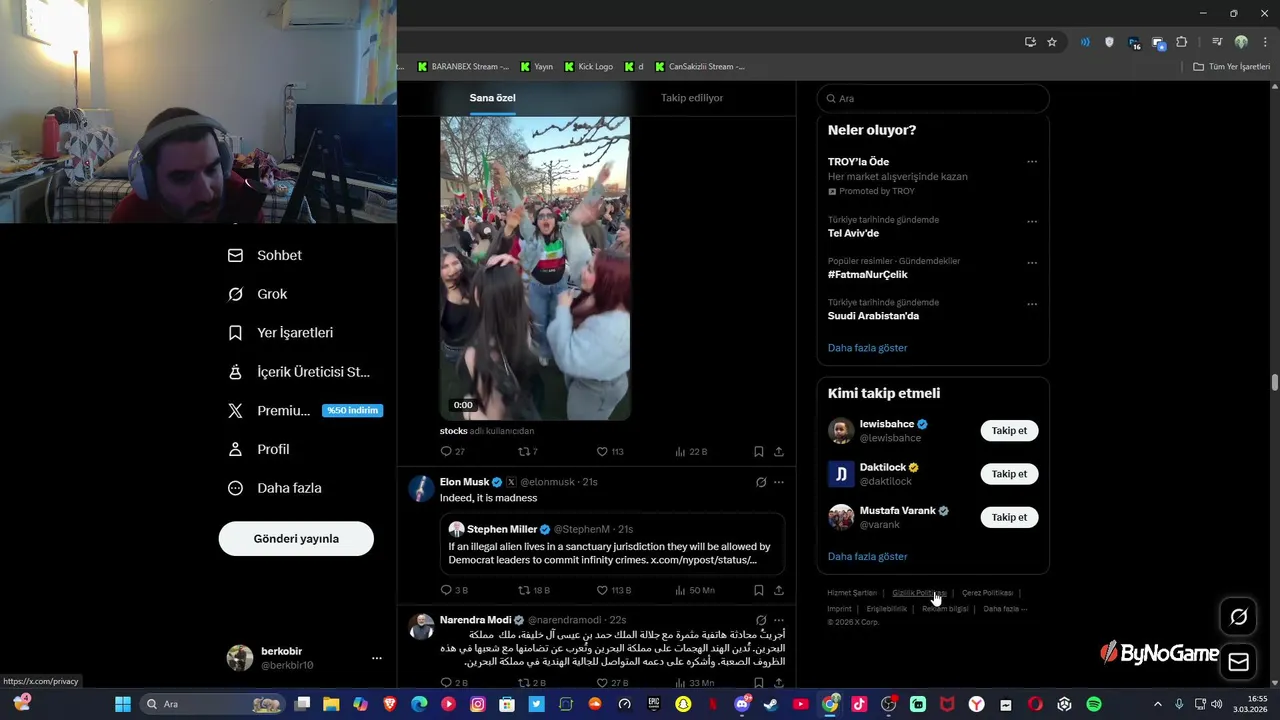View analytics of the stocks video post
The width and height of the screenshot is (1280, 720).
click(x=691, y=452)
